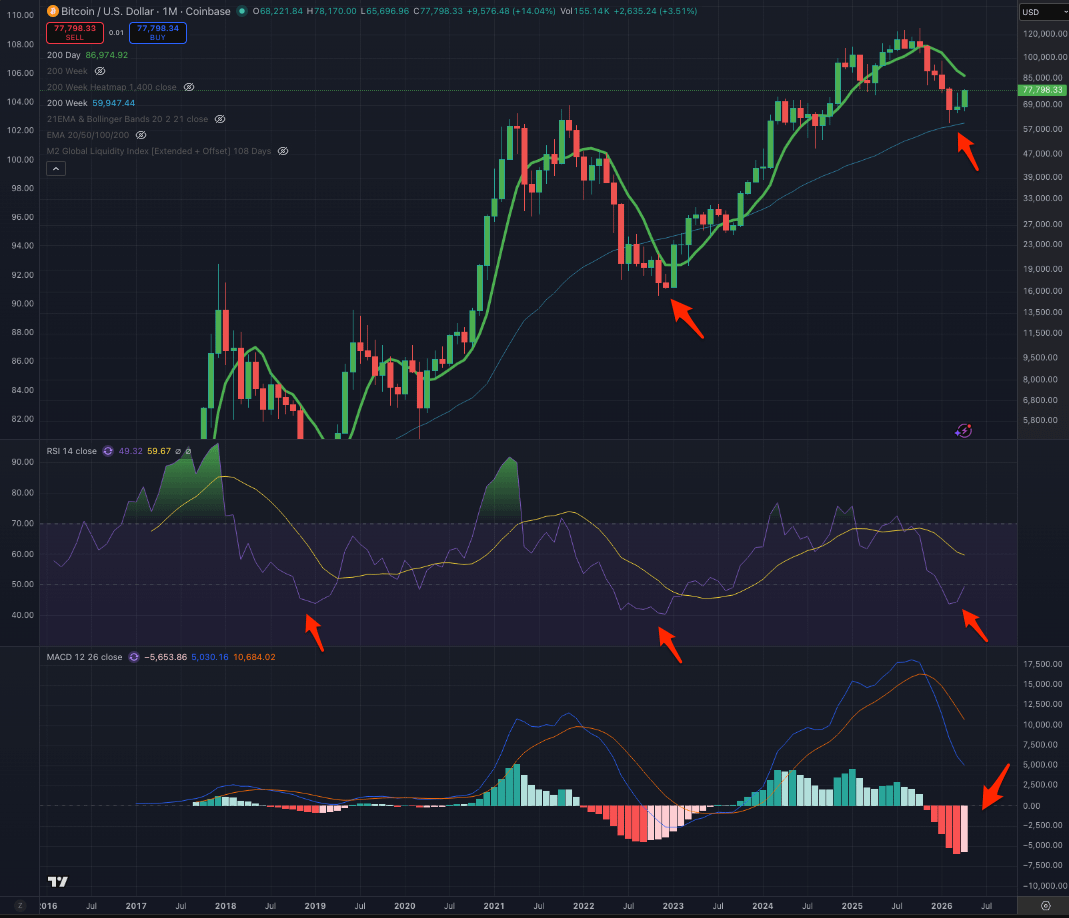The image size is (1069, 918).
Task: Click the 2026 label on time axis
Action: (x=942, y=906)
